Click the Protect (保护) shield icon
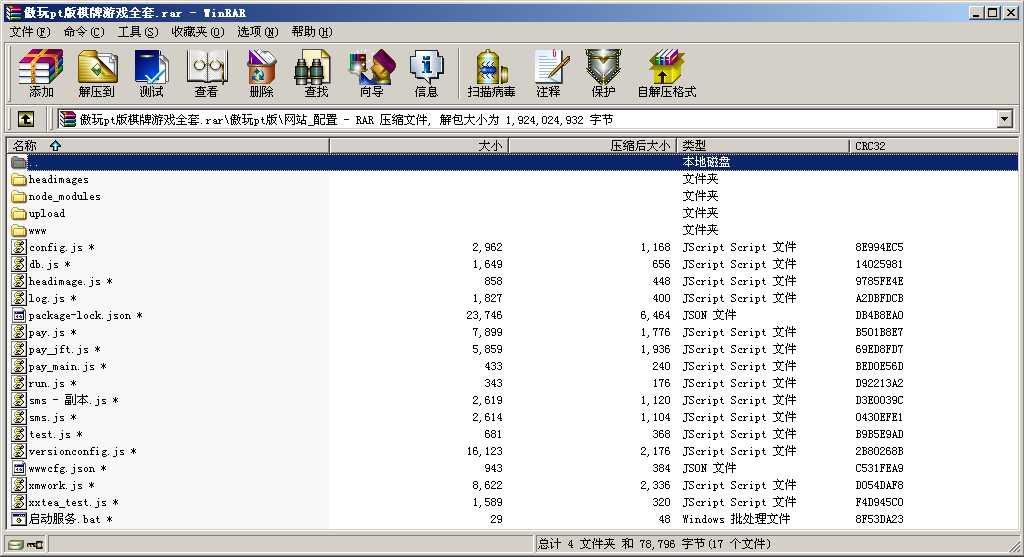The width and height of the screenshot is (1024, 557). [603, 72]
